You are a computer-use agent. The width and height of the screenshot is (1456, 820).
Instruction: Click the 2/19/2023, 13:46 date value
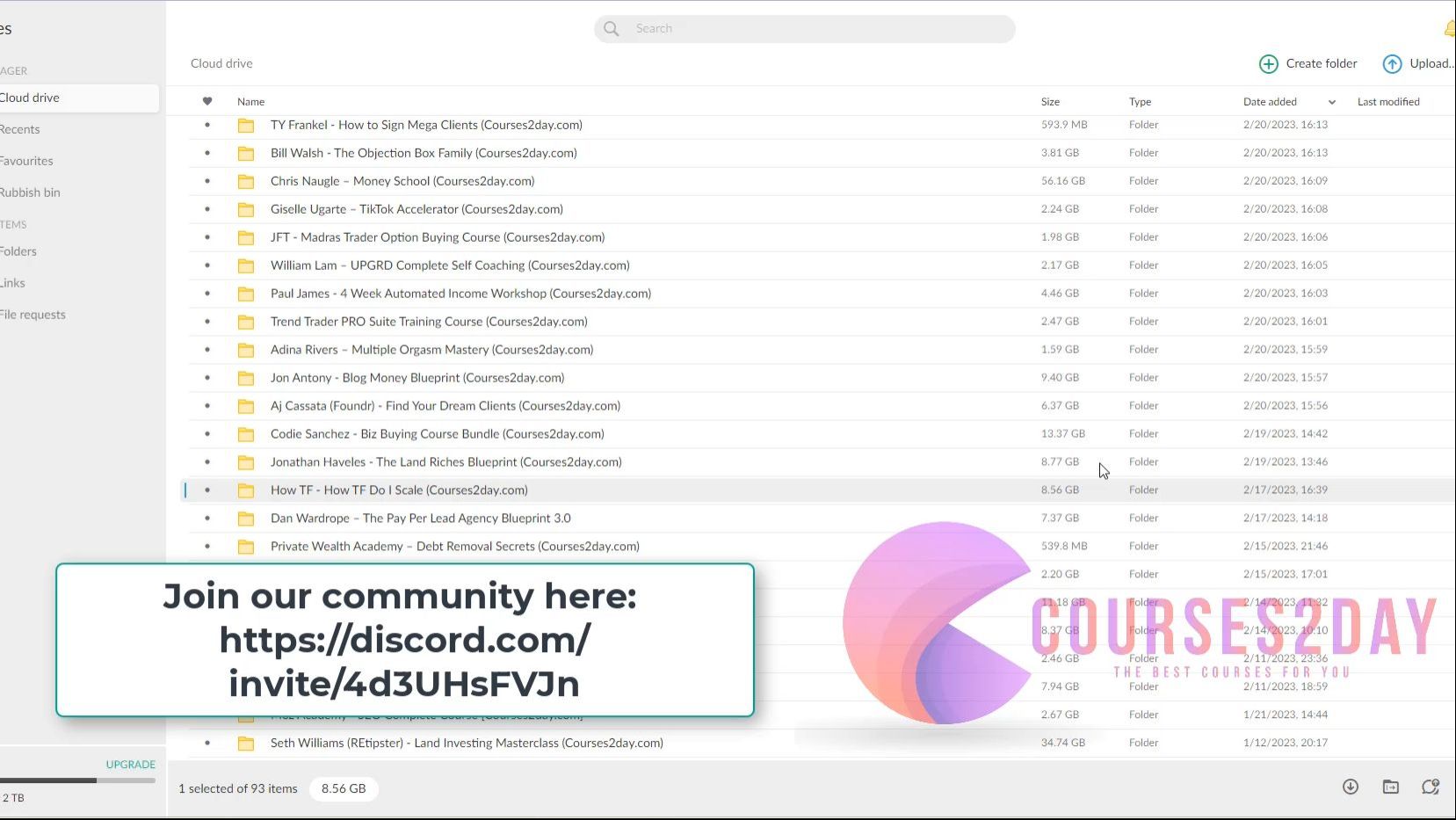point(1286,462)
